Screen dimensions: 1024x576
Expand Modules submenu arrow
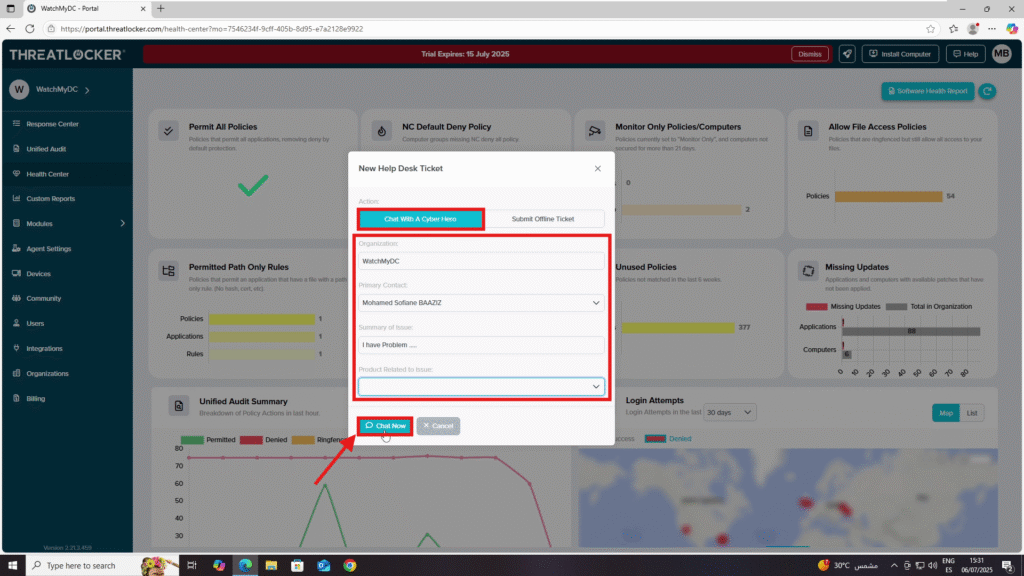pos(122,223)
